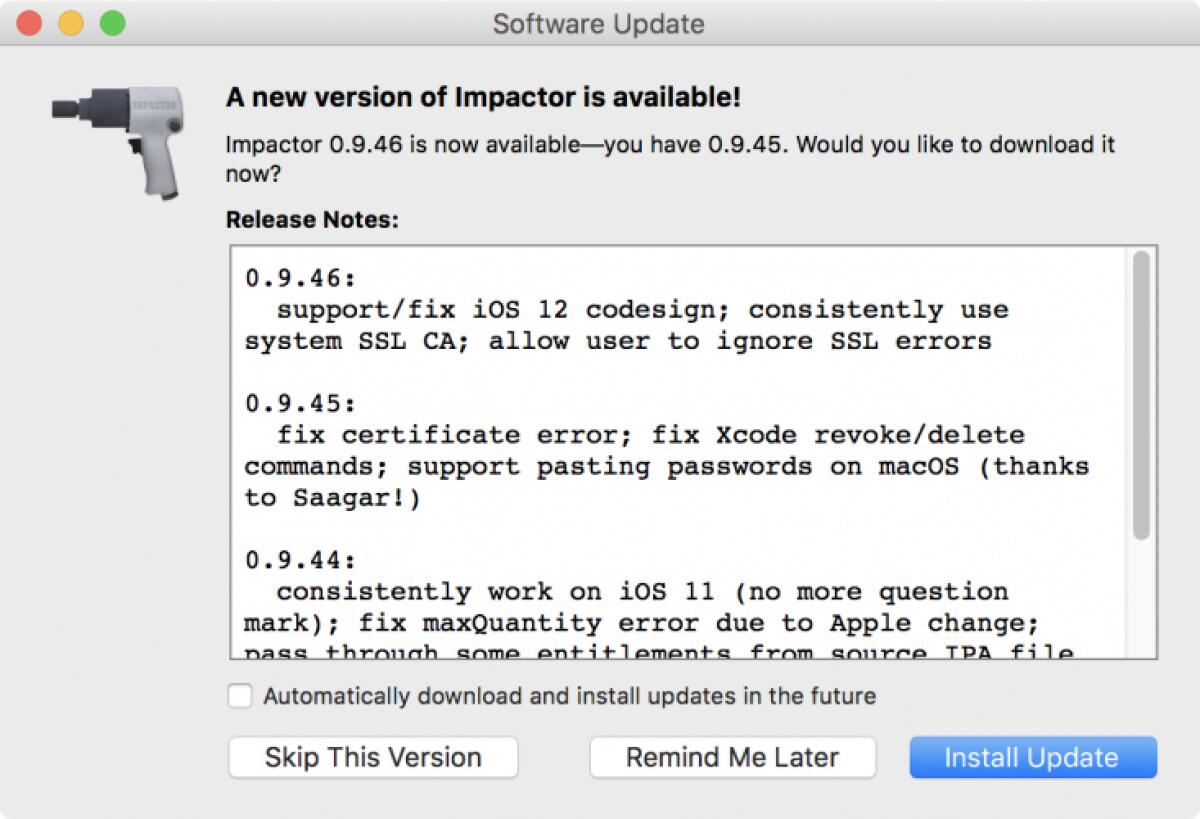Enable automatic download and install of updates
Viewport: 1200px width, 819px height.
pyautogui.click(x=240, y=696)
